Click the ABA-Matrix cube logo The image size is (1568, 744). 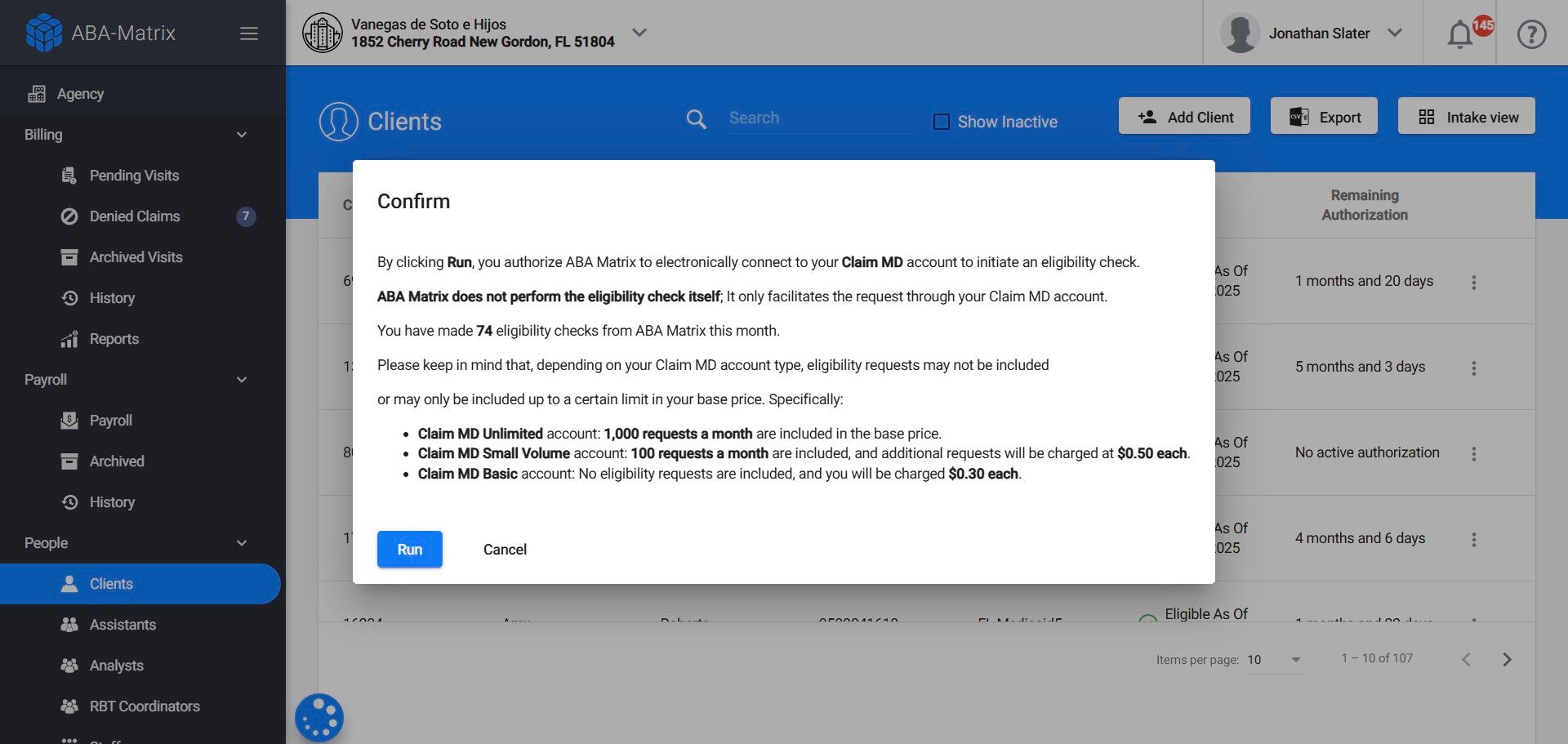[x=44, y=33]
